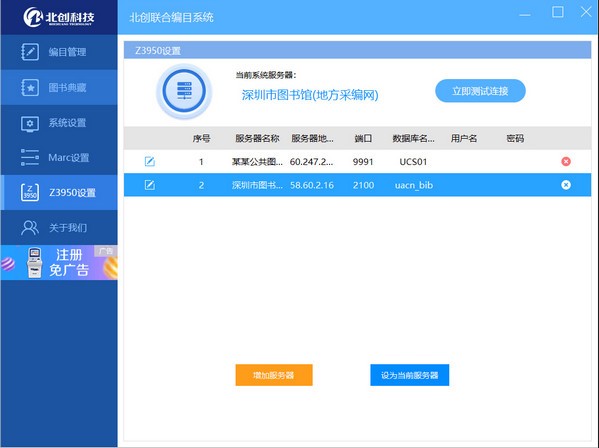Delete server 1 with red X icon
Viewport: 599px width, 448px height.
coord(566,162)
